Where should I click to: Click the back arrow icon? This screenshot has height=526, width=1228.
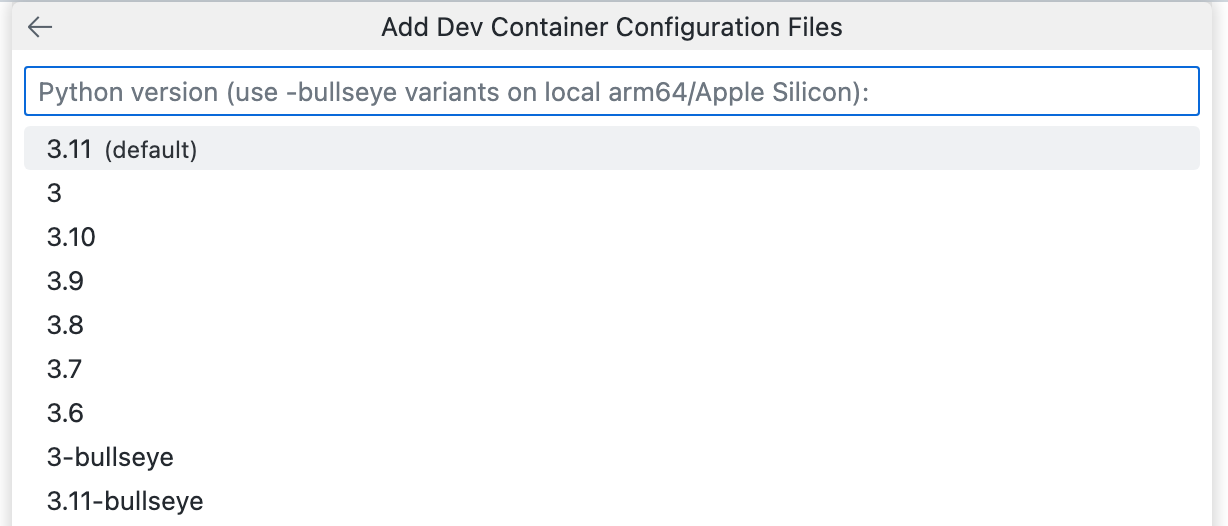click(x=40, y=27)
